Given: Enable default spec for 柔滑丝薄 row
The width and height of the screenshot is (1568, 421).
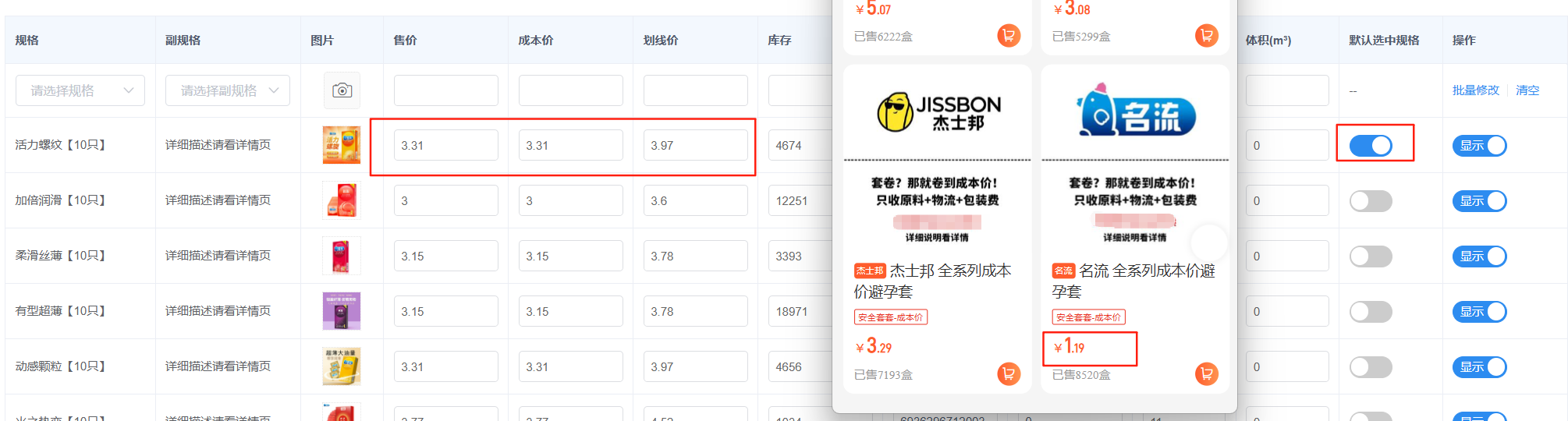Looking at the screenshot, I should click(1371, 256).
